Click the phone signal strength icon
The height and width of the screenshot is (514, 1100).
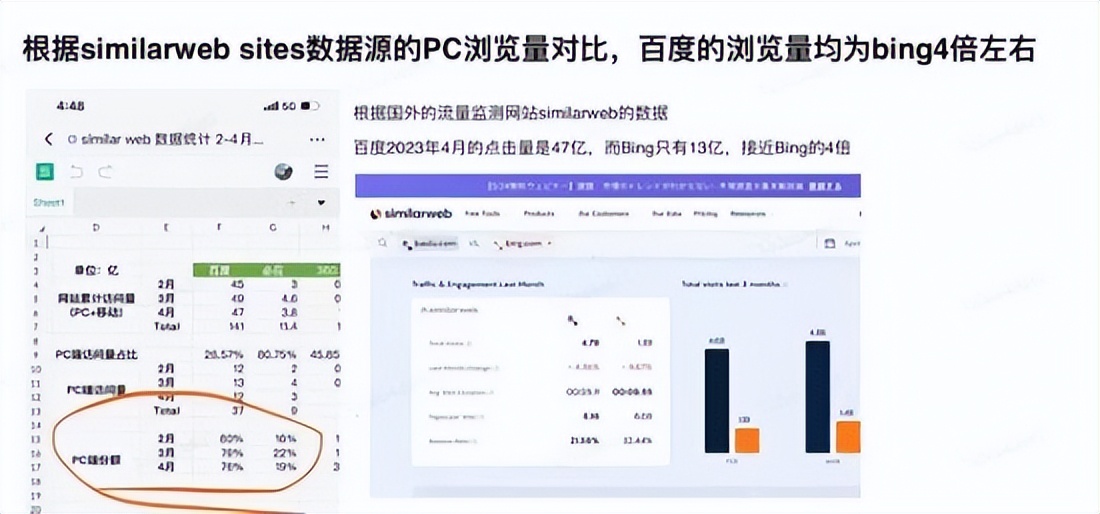tap(271, 106)
